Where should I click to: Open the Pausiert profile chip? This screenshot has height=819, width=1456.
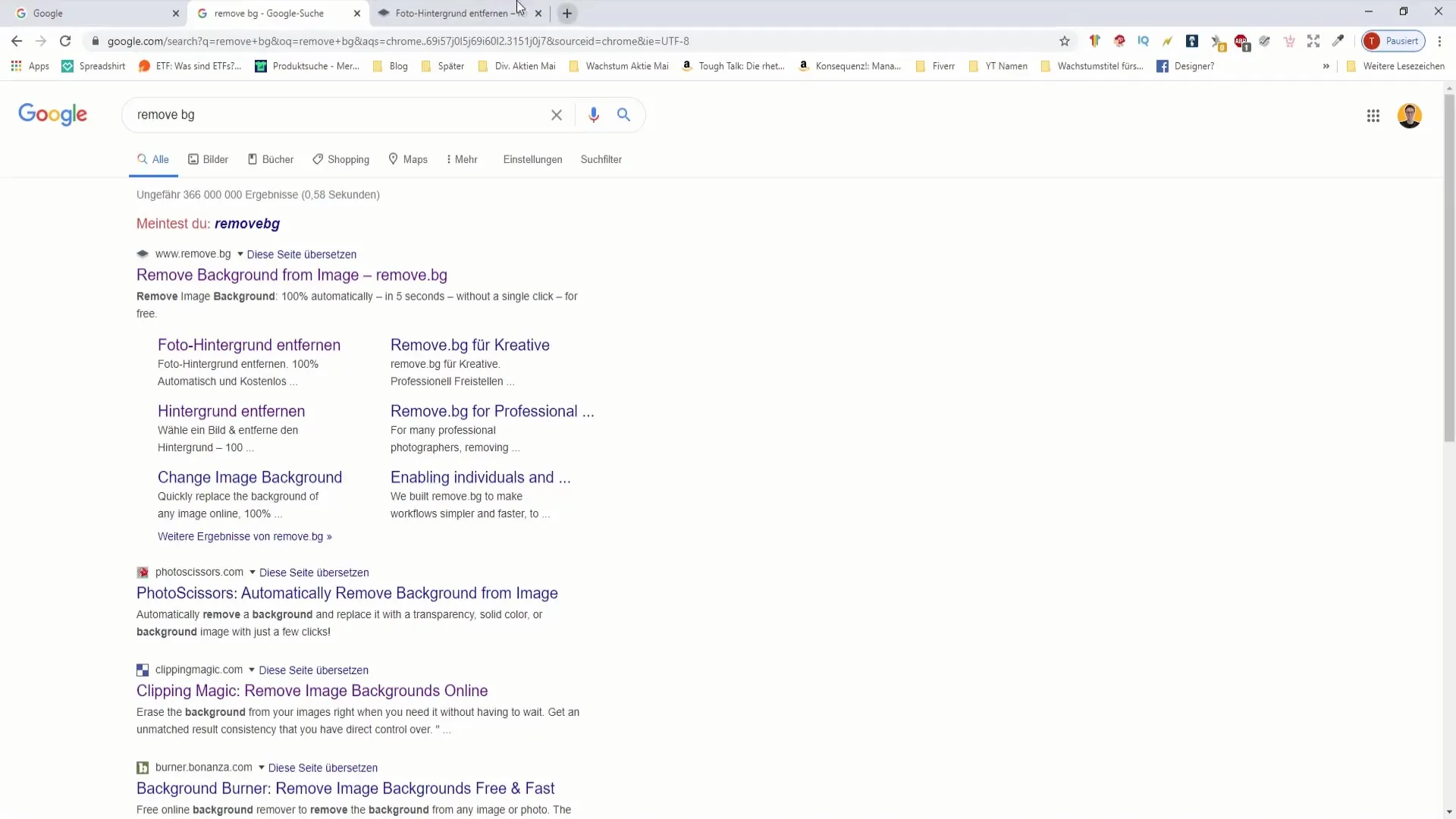(1394, 41)
